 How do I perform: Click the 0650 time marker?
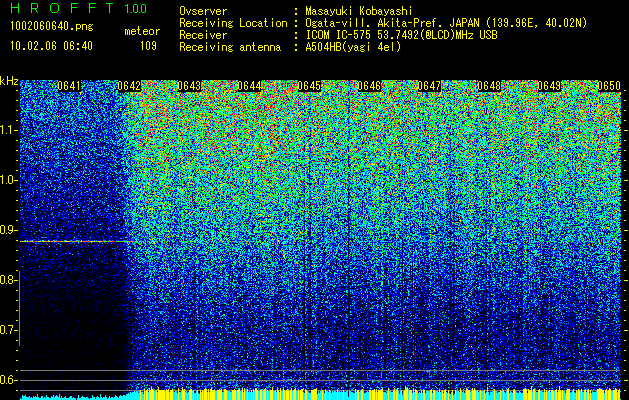tap(609, 86)
